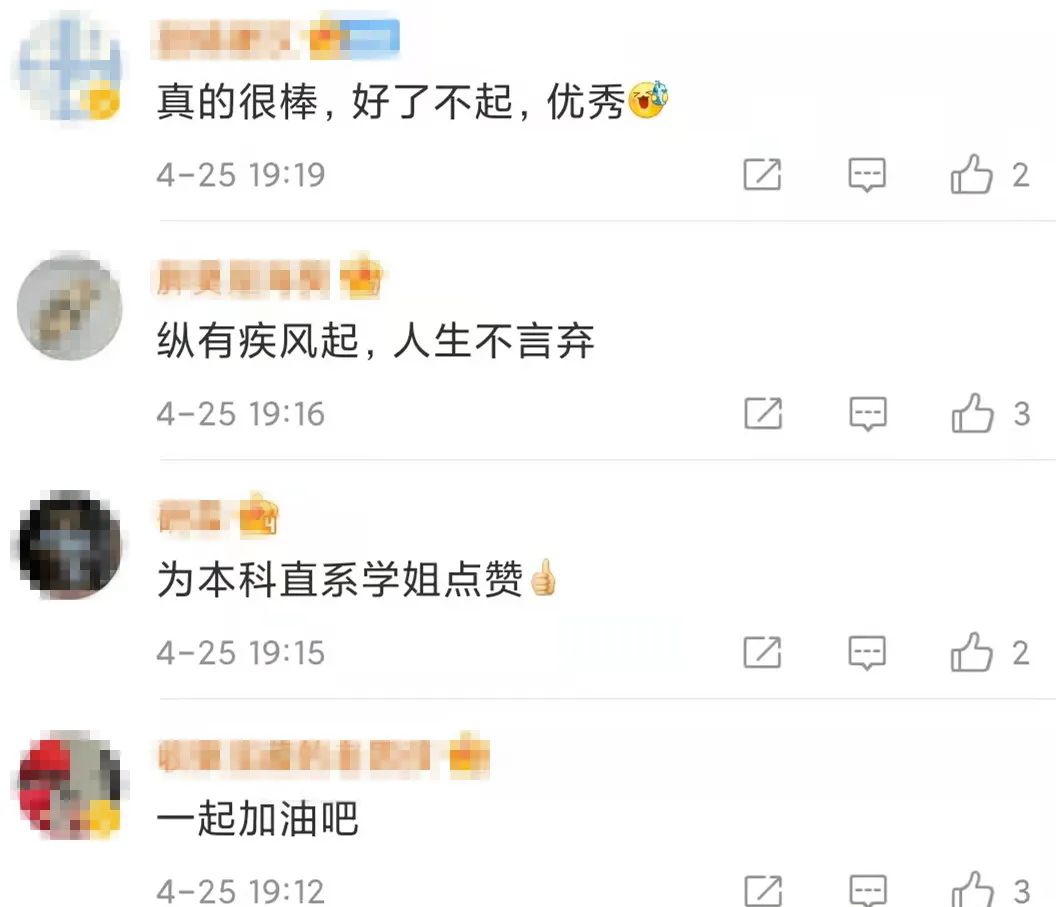This screenshot has width=1056, height=907.
Task: Open avatar of the 19:16 commenter
Action: tap(69, 307)
